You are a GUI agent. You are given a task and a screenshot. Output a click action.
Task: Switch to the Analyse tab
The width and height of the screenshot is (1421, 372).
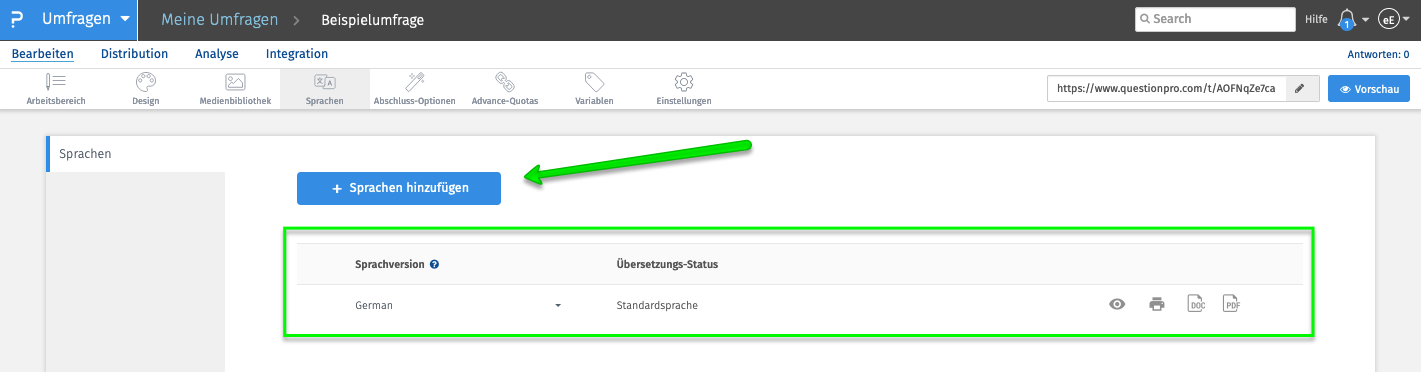pyautogui.click(x=217, y=54)
